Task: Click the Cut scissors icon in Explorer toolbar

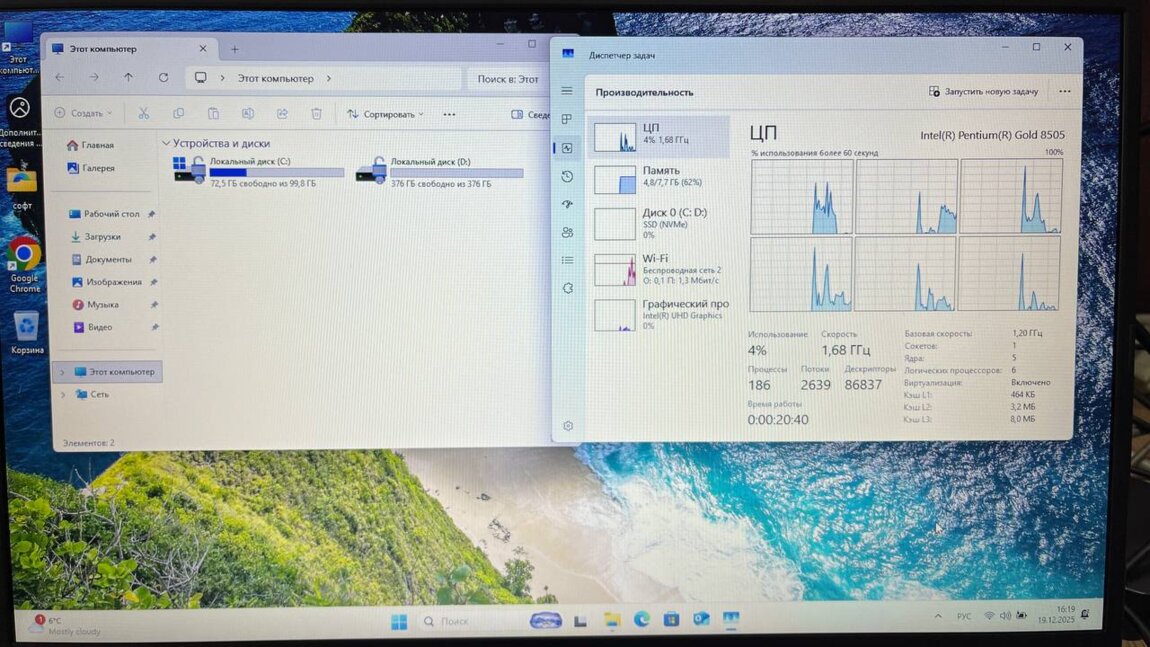Action: 143,114
